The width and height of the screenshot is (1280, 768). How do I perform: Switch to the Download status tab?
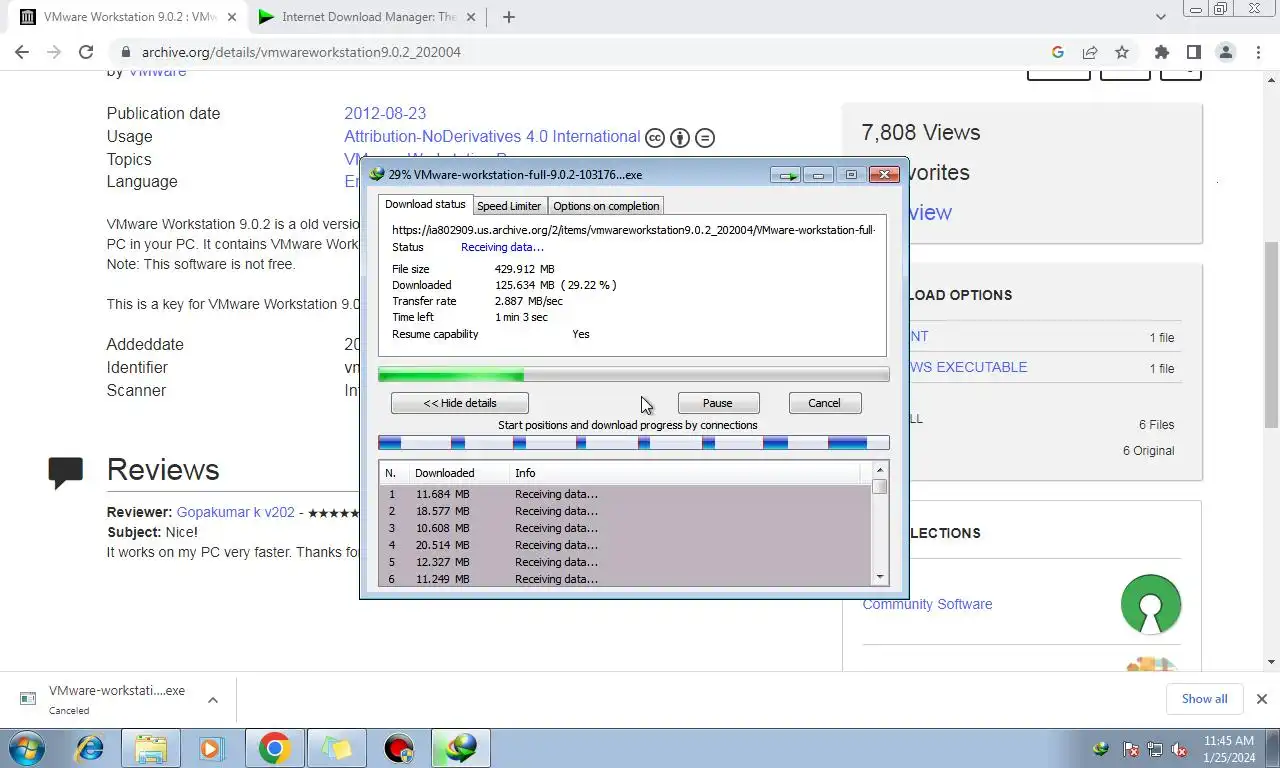click(425, 204)
